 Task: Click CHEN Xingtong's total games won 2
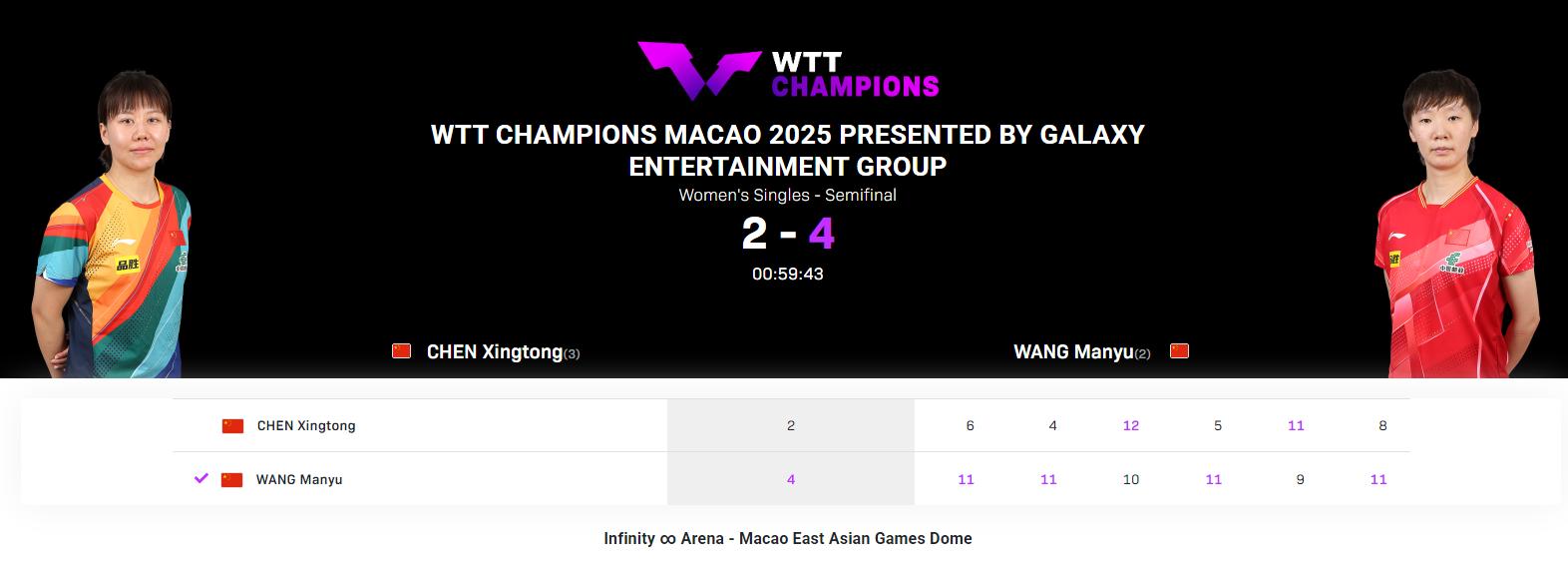coord(791,426)
